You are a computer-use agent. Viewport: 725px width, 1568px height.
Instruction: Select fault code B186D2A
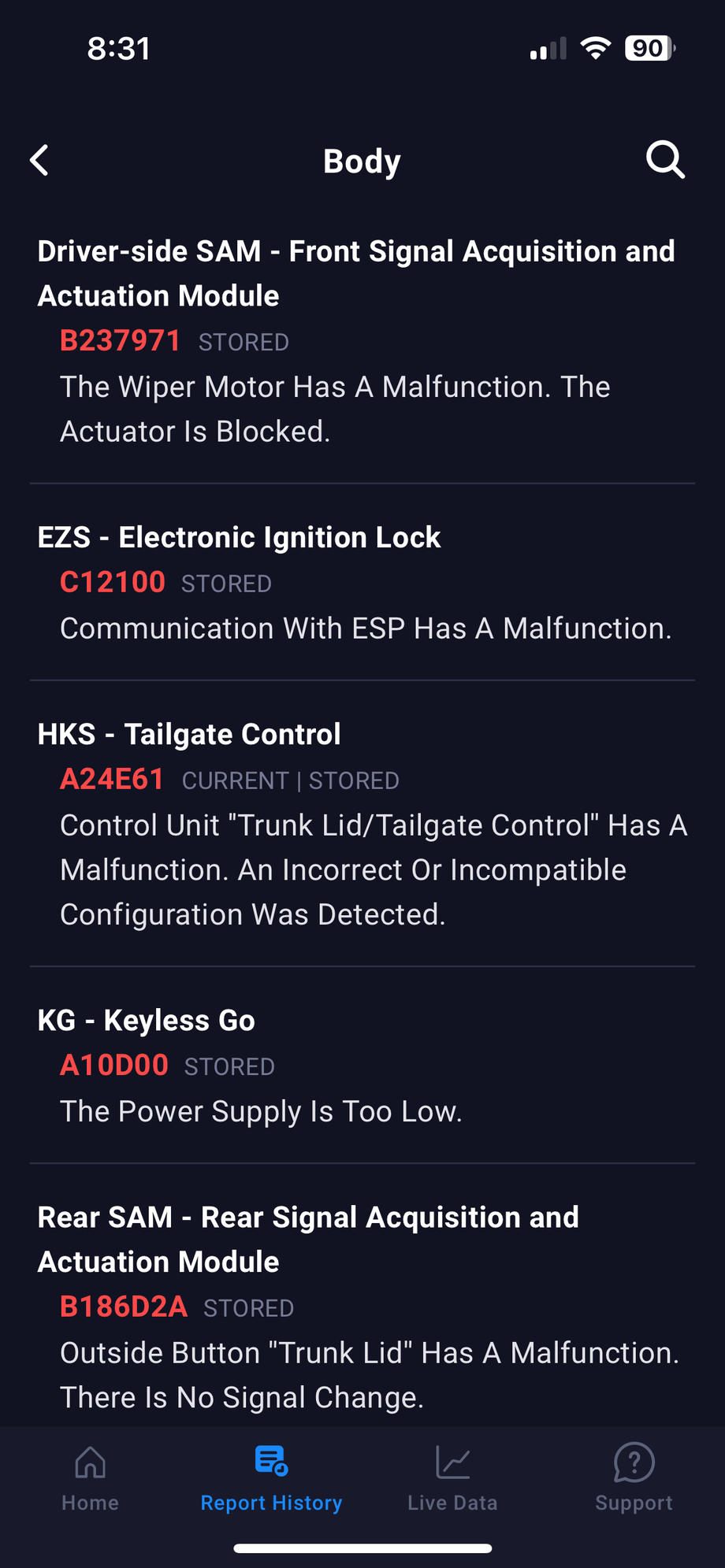click(124, 1307)
